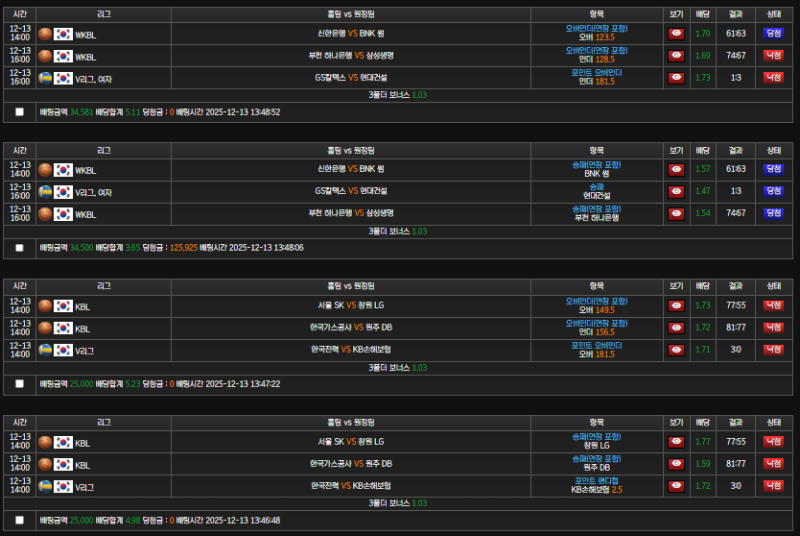Screen dimensions: 800x536
Task: Click basketball icon on 부천 하나은행 언더 128.5 row
Action: point(45,56)
